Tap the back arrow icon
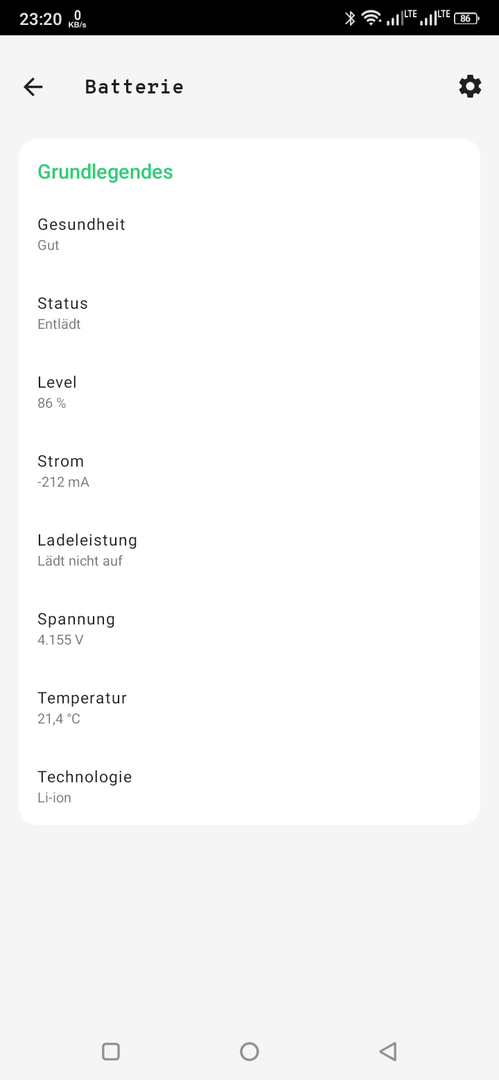This screenshot has height=1080, width=499. pyautogui.click(x=32, y=87)
